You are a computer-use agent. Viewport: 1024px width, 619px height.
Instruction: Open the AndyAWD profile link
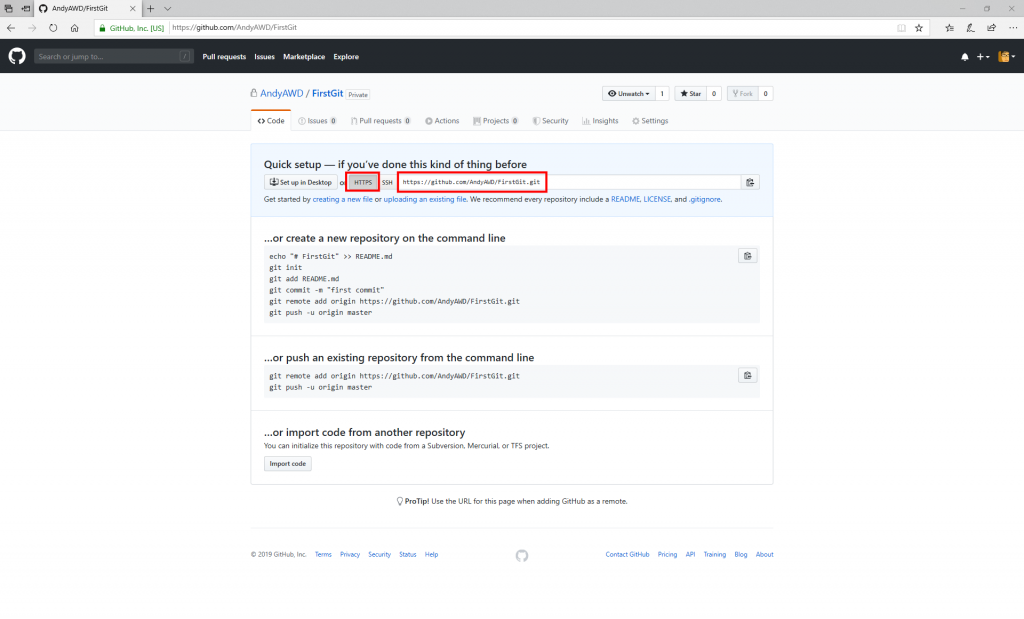pos(281,93)
